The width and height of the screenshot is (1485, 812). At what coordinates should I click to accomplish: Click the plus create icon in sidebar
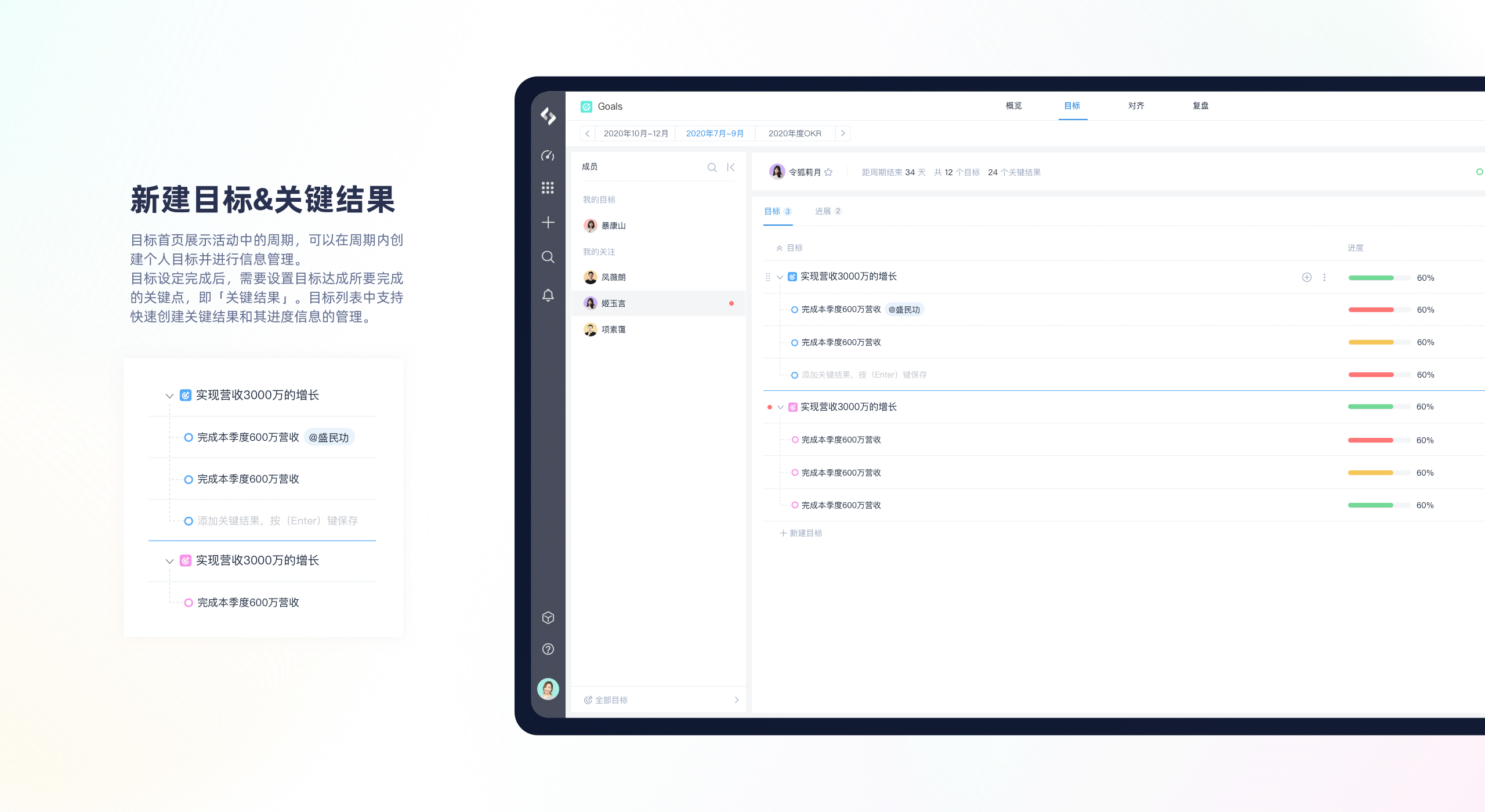(548, 223)
